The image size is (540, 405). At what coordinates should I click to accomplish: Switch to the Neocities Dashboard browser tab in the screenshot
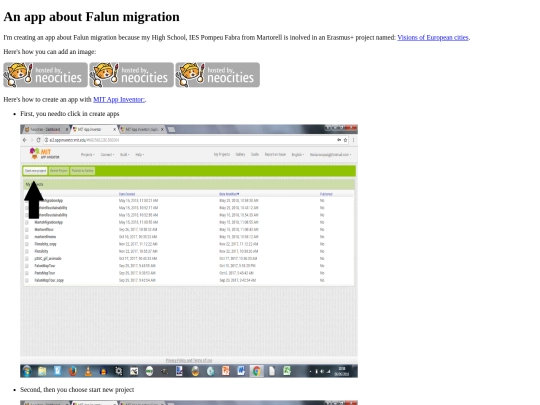pyautogui.click(x=45, y=129)
